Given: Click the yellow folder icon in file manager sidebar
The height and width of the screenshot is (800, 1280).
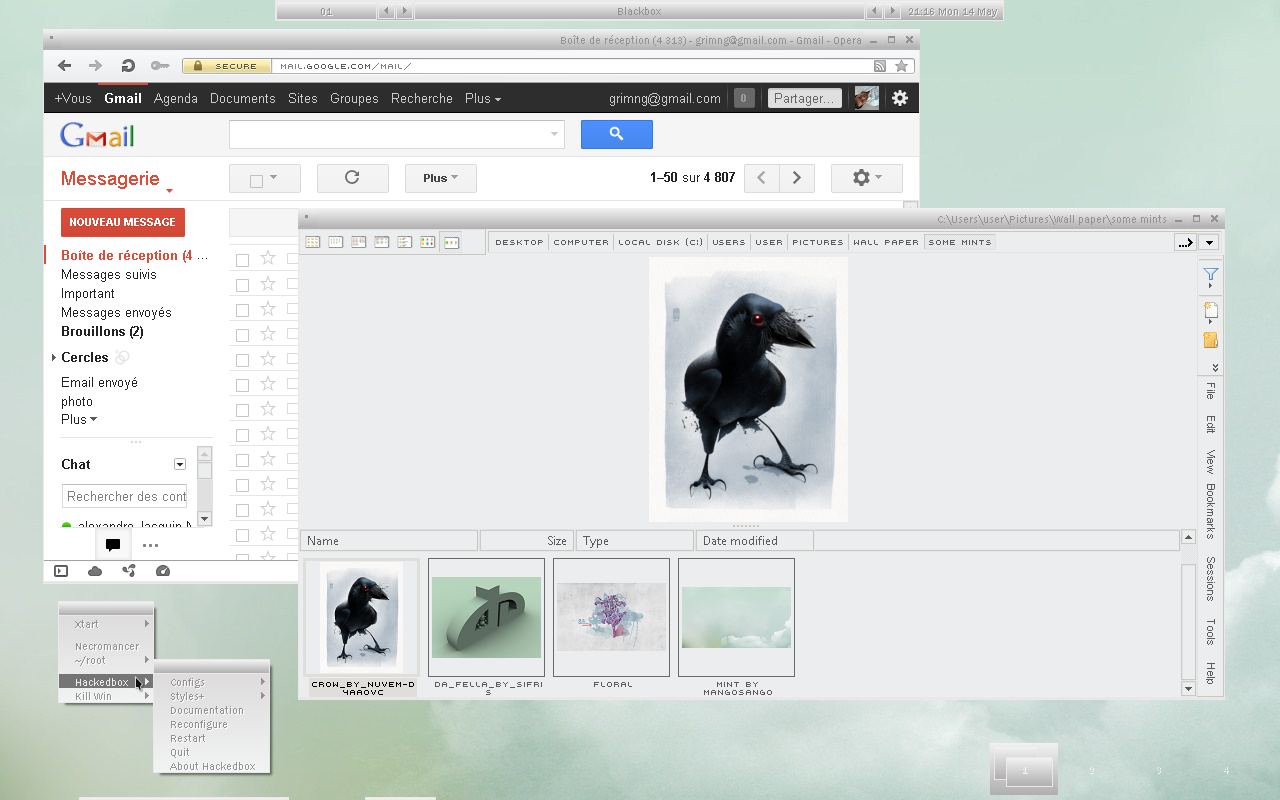Looking at the screenshot, I should [x=1211, y=340].
